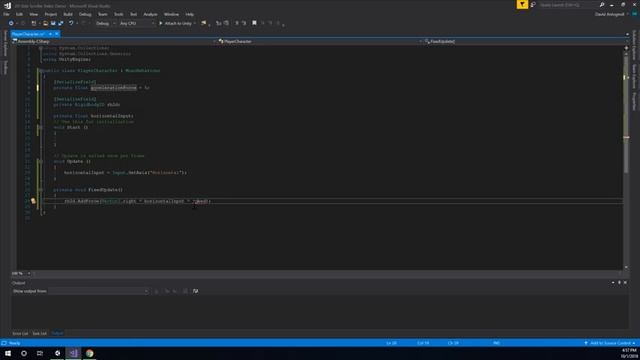Open the Debug menu
Image resolution: width=640 pixels, height=360 pixels.
[x=85, y=14]
